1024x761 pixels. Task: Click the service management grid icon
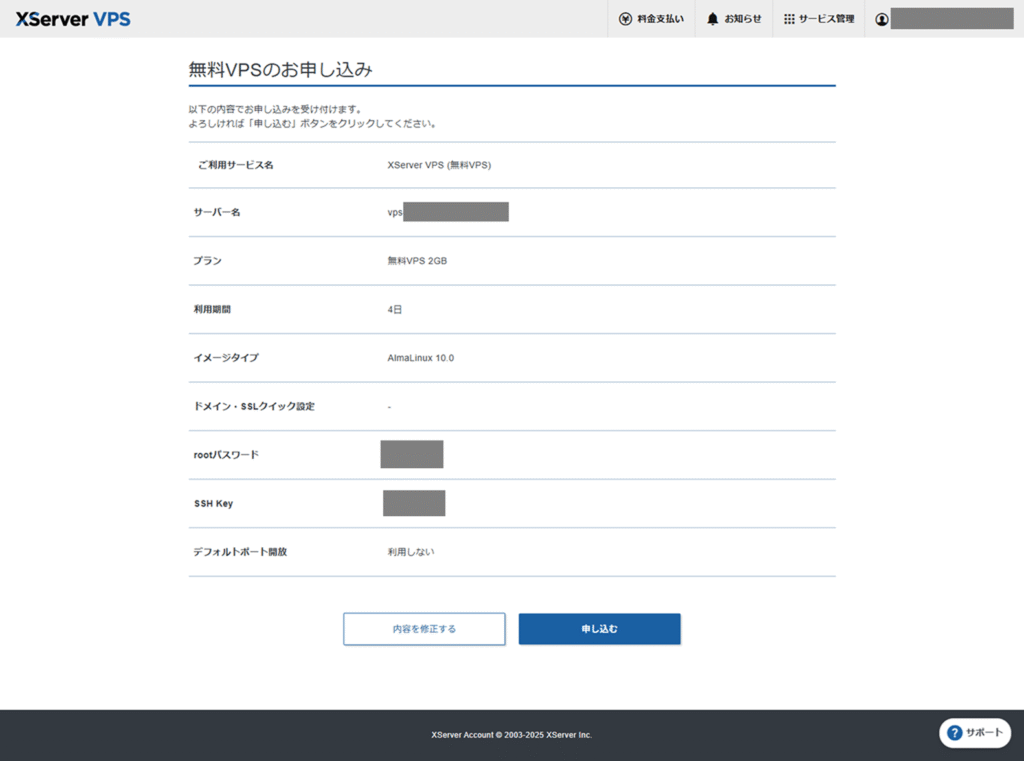(789, 19)
